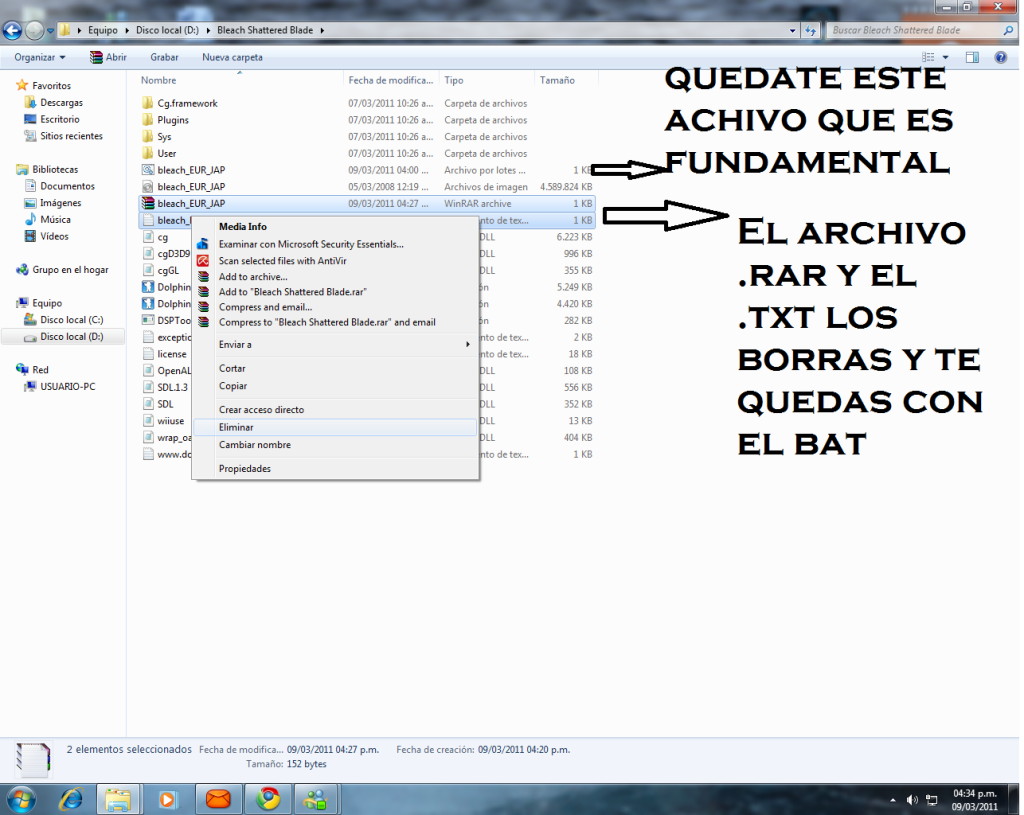Choose Propiedades in the context menu
This screenshot has height=815, width=1024.
(x=336, y=468)
